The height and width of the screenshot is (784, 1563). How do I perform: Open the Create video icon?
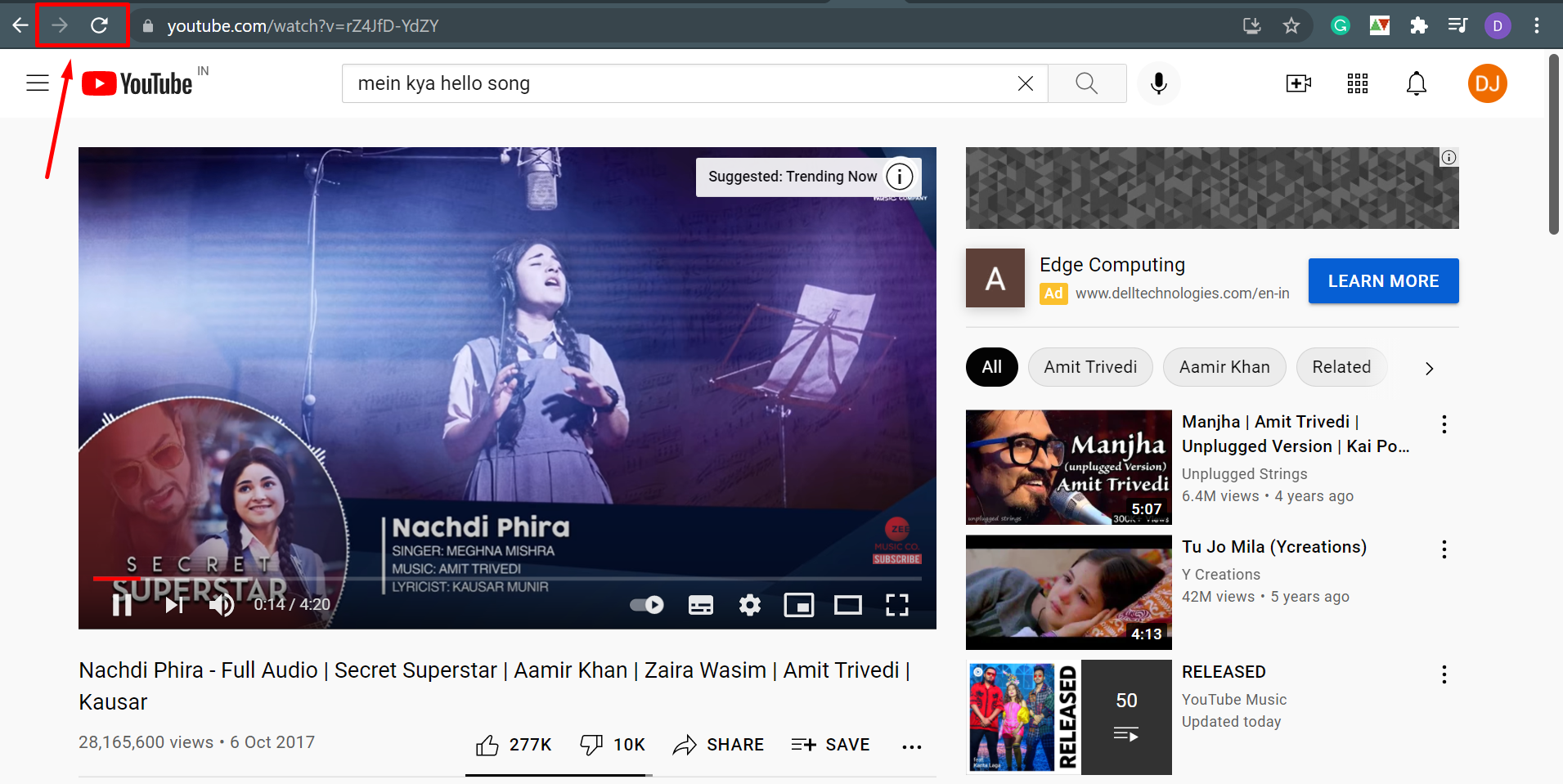(x=1299, y=83)
